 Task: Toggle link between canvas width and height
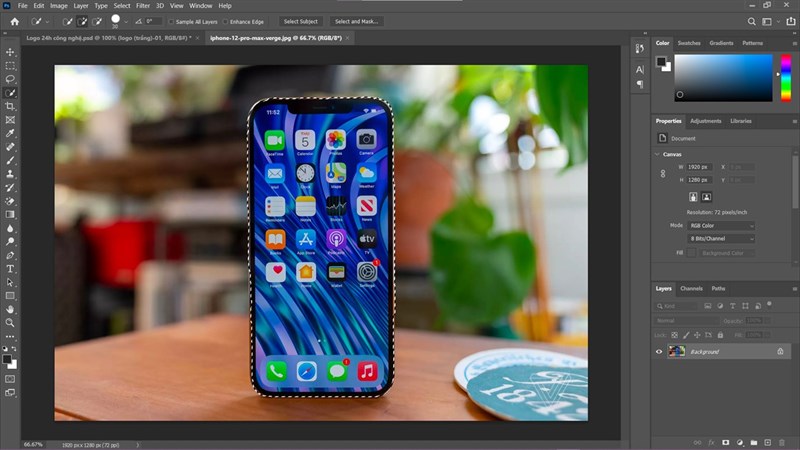[663, 173]
